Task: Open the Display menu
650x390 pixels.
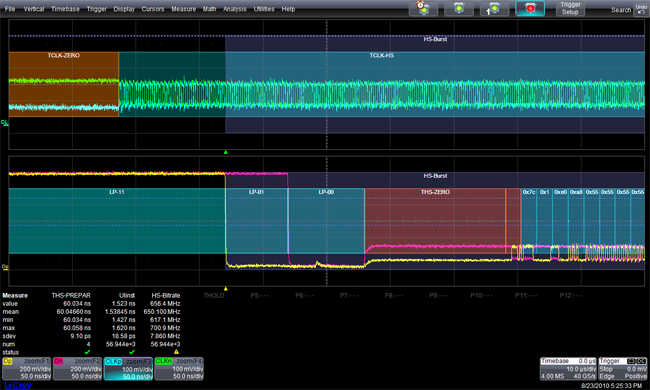Action: (124, 9)
